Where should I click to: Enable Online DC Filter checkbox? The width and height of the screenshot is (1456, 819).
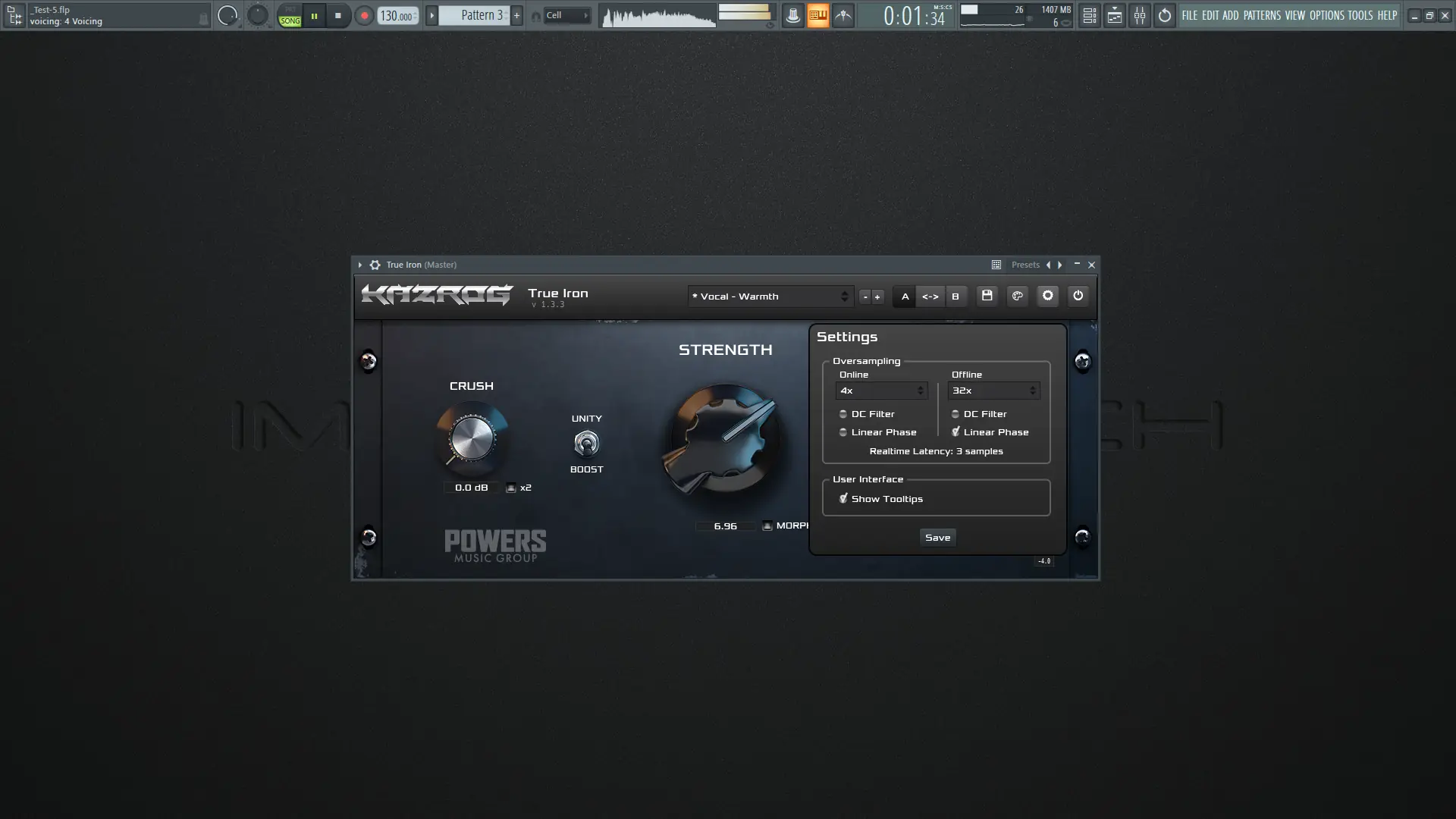pos(843,414)
